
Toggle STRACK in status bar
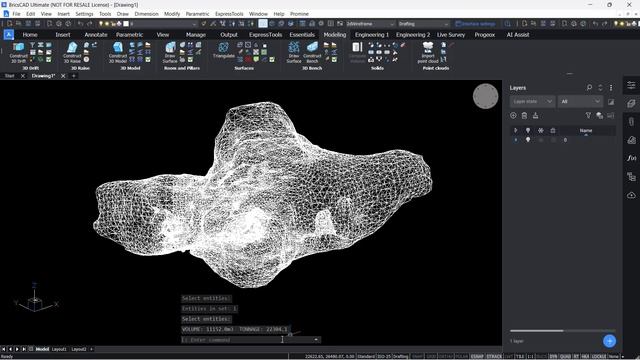coord(494,356)
